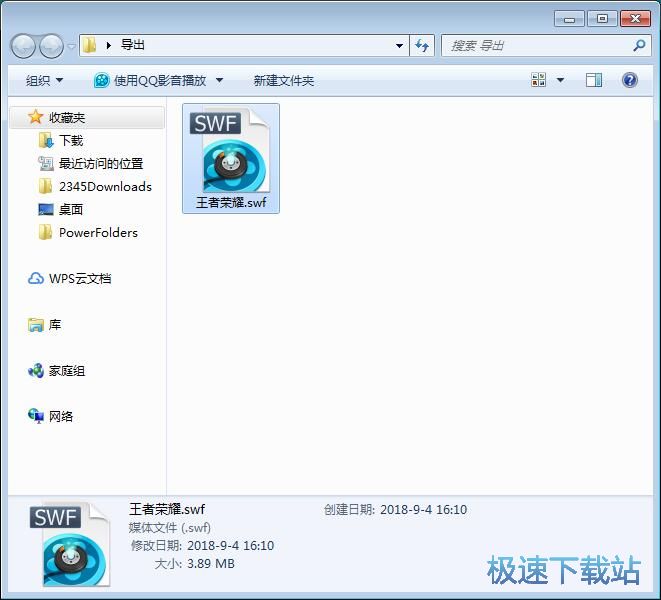Create folder with 新建文件夹 button
Image resolution: width=661 pixels, height=600 pixels.
[x=284, y=80]
